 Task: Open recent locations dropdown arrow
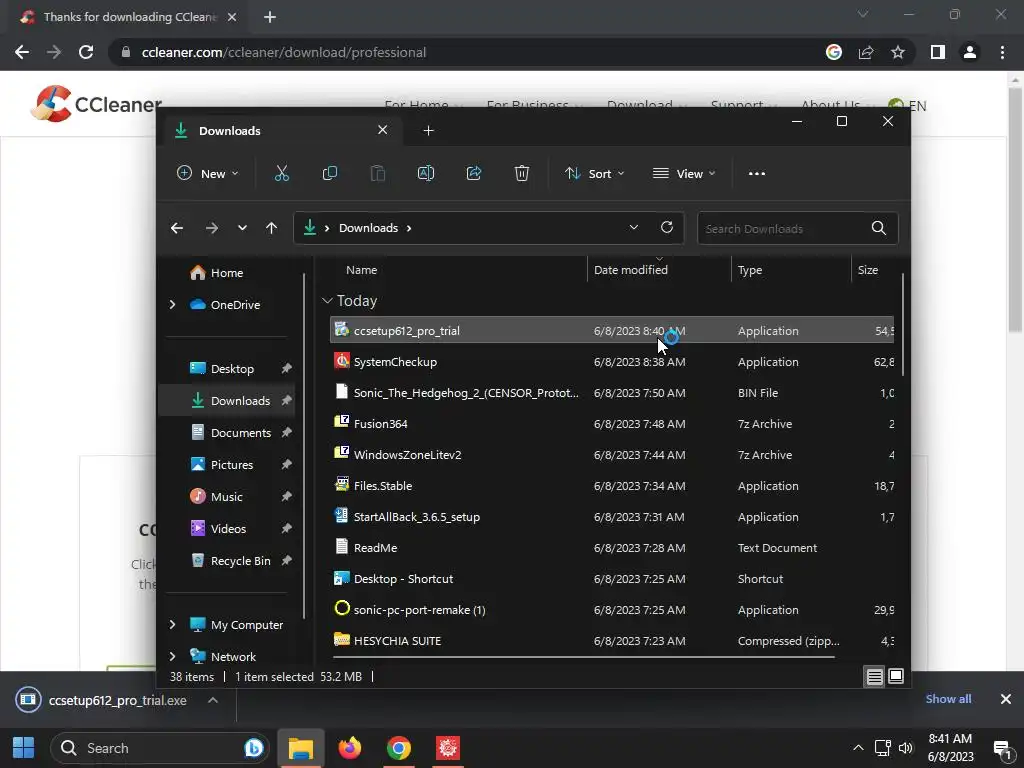242,228
